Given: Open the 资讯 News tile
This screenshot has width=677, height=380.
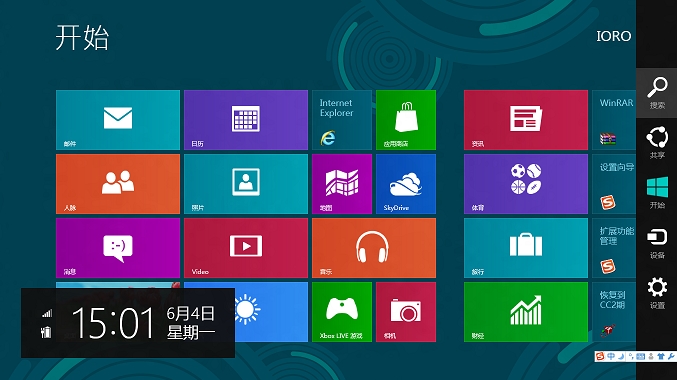Looking at the screenshot, I should pyautogui.click(x=526, y=120).
